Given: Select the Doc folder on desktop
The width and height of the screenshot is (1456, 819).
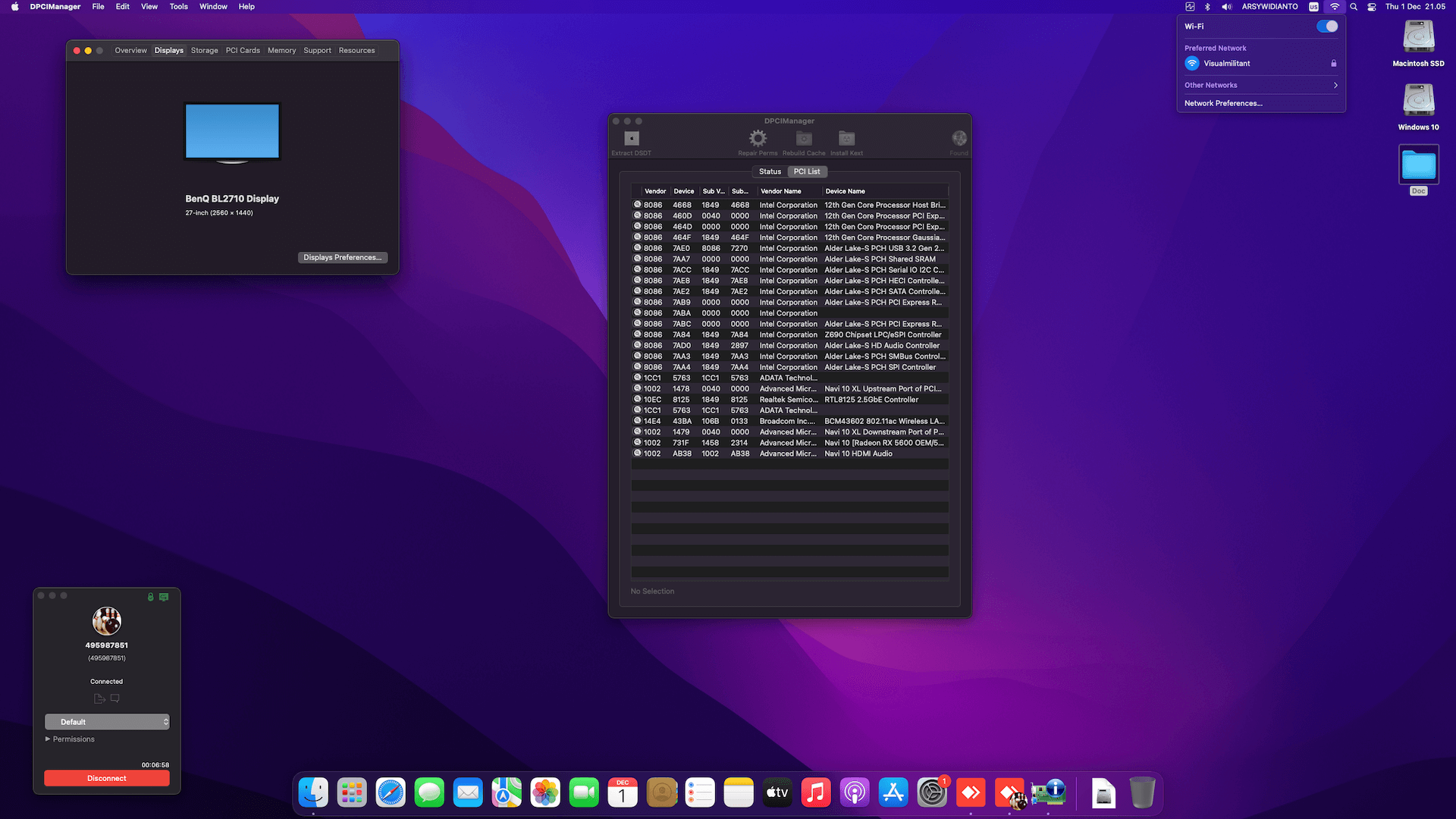Looking at the screenshot, I should pyautogui.click(x=1418, y=165).
